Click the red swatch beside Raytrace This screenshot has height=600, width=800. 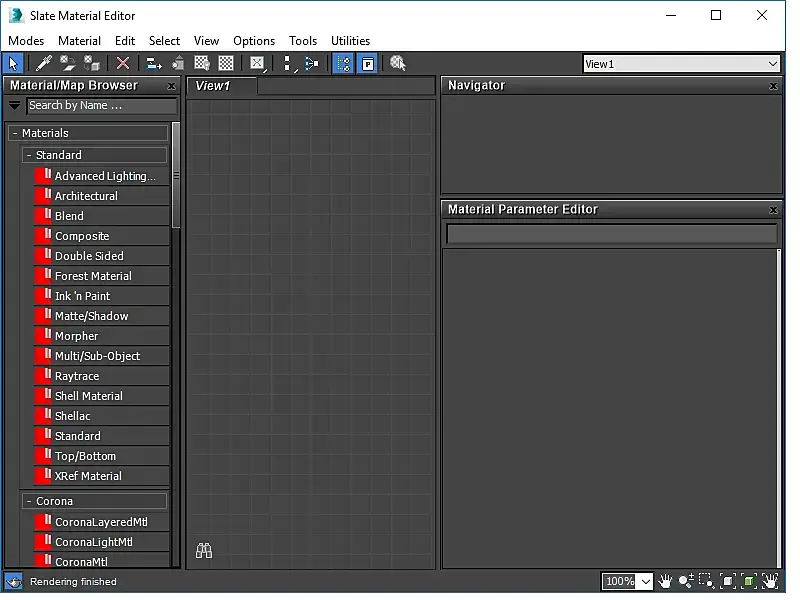pyautogui.click(x=42, y=376)
